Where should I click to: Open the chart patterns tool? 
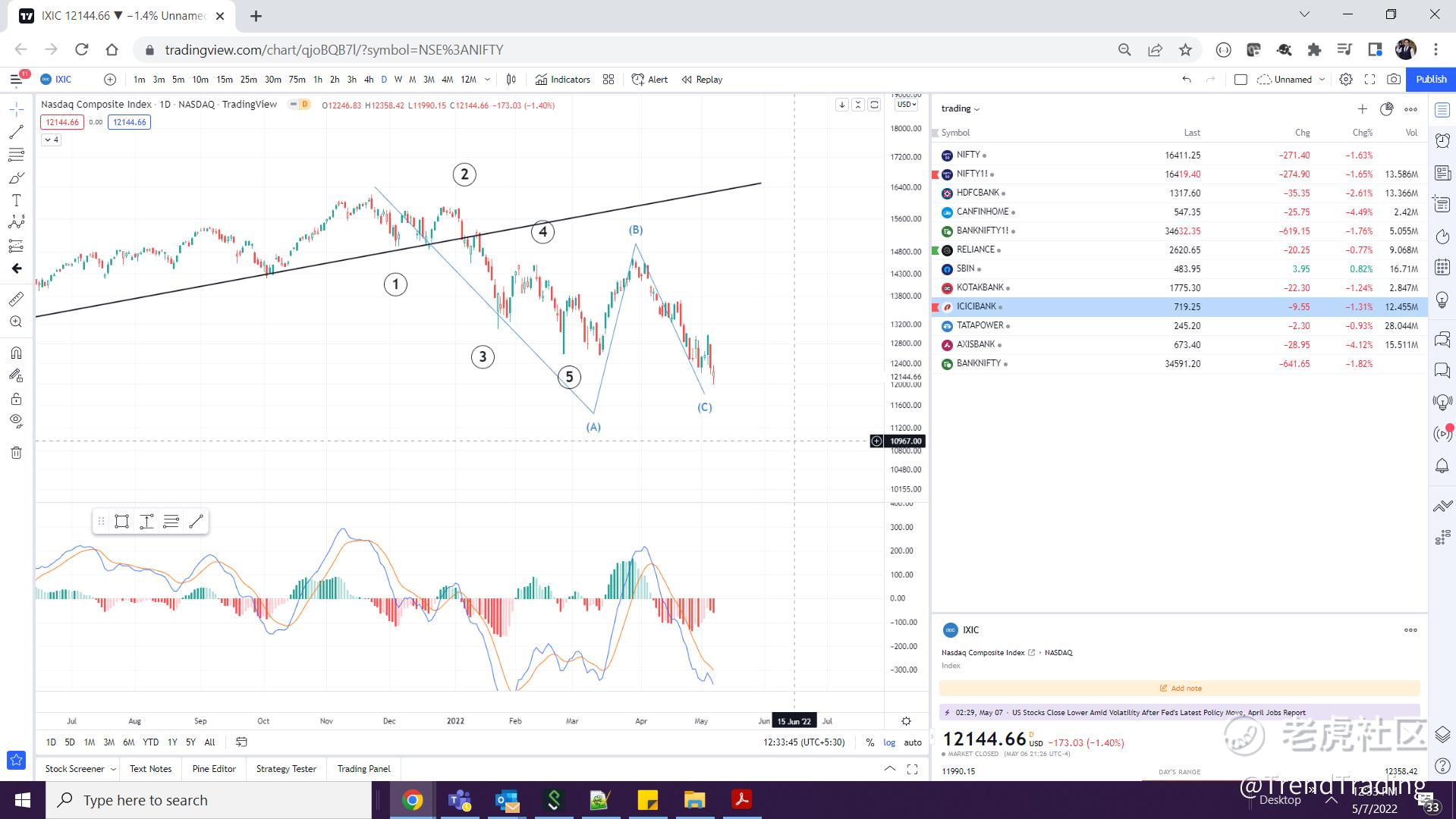[x=16, y=223]
